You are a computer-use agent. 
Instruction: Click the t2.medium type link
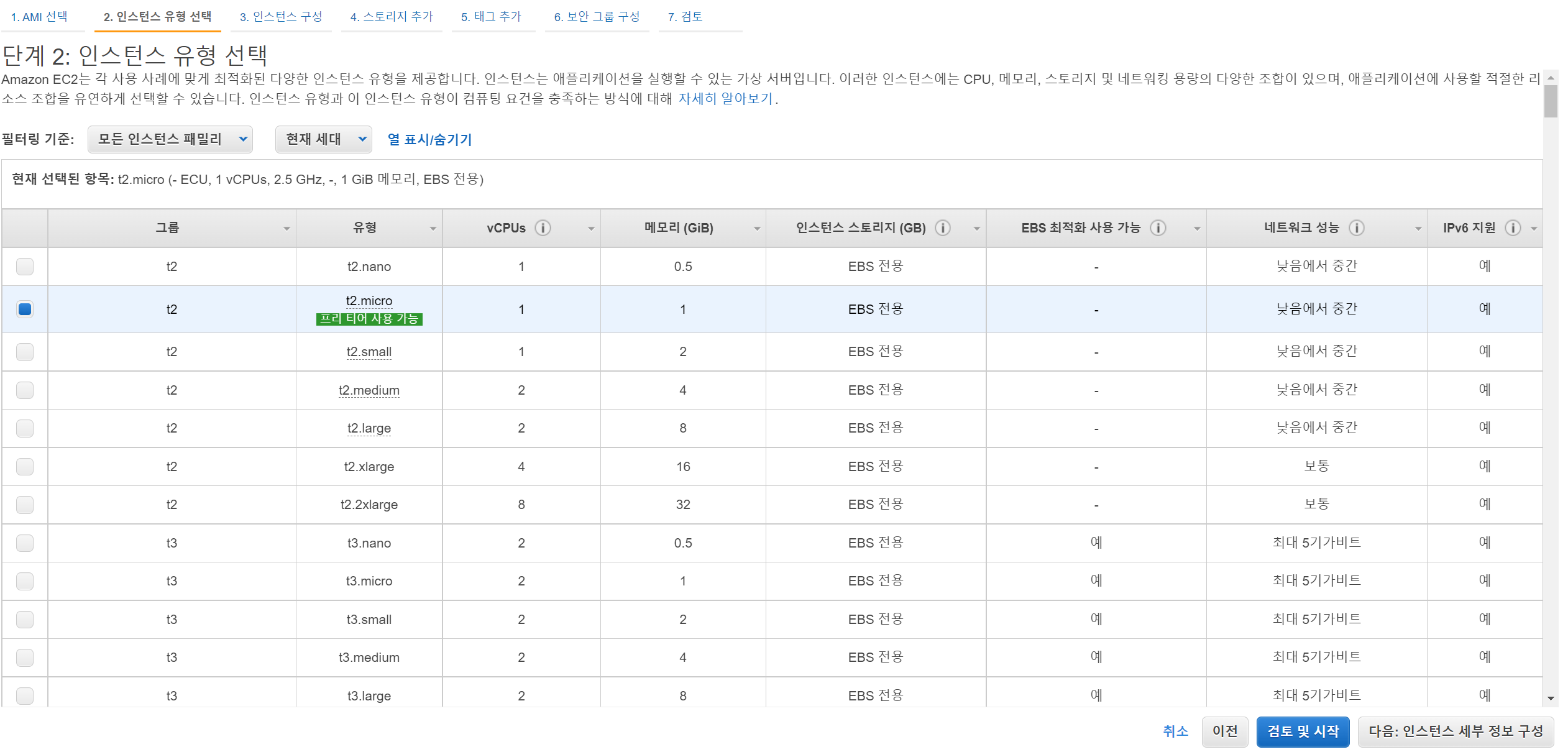tap(369, 390)
